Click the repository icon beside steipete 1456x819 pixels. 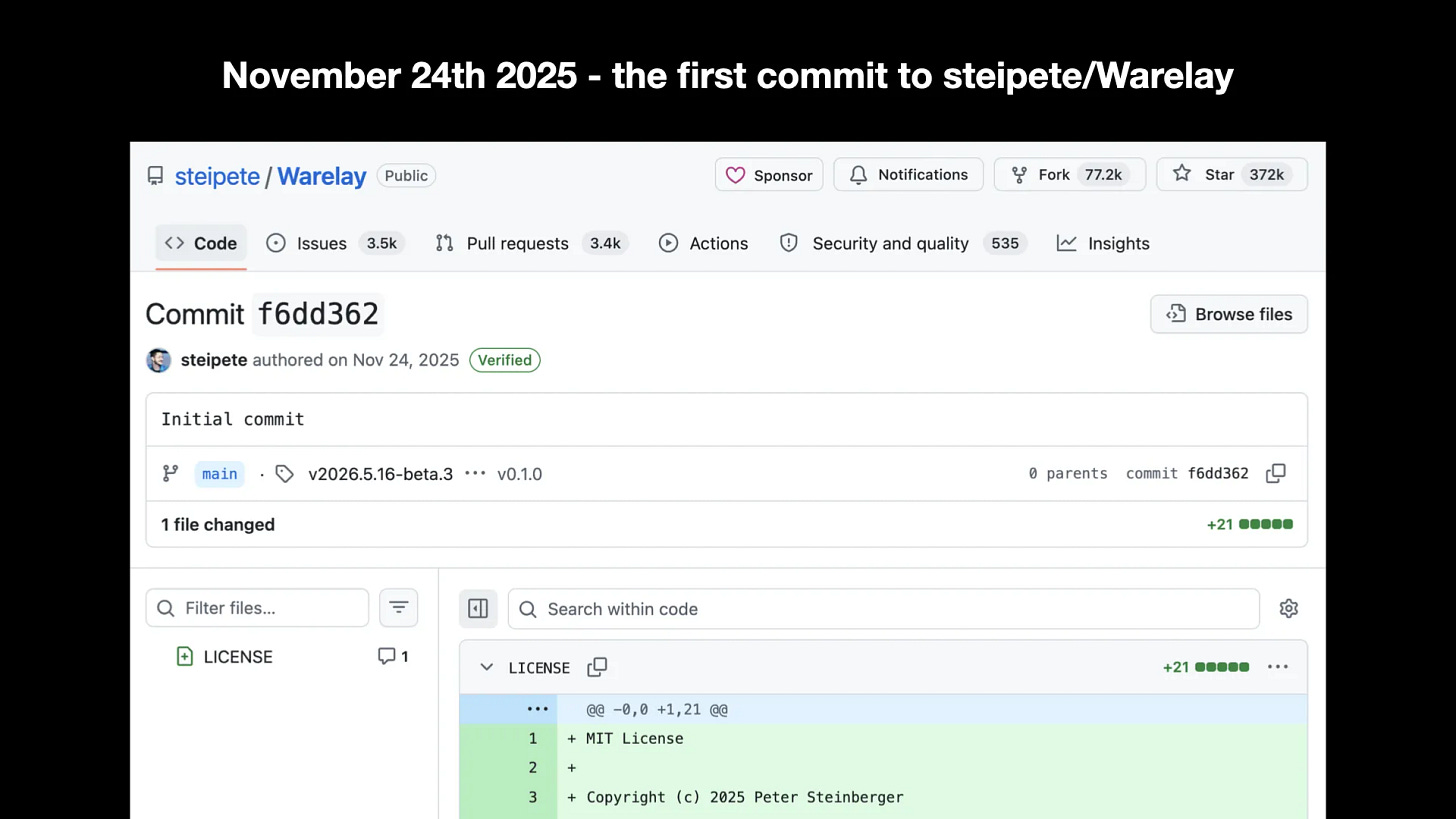coord(155,176)
